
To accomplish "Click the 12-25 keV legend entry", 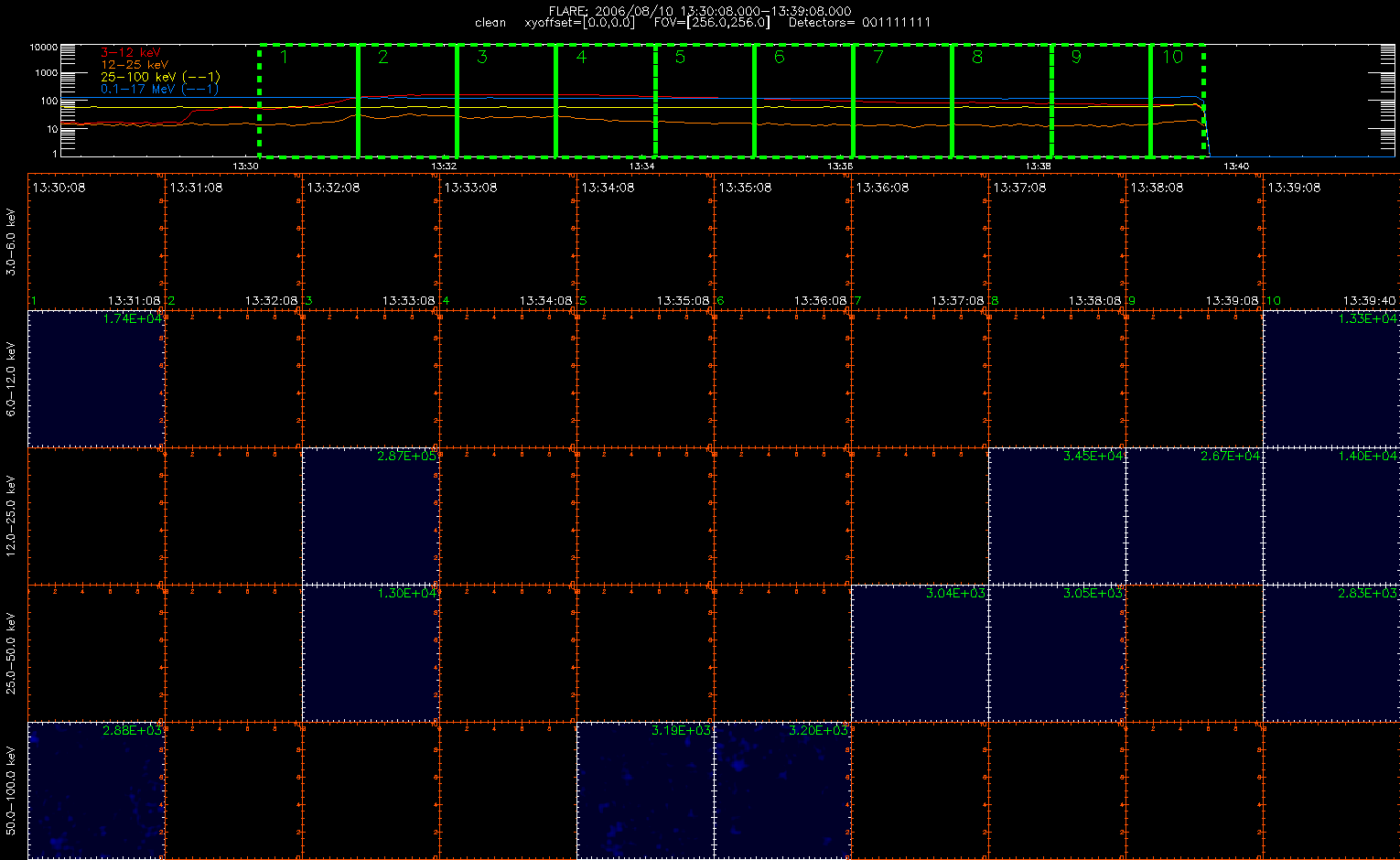I will [x=135, y=65].
